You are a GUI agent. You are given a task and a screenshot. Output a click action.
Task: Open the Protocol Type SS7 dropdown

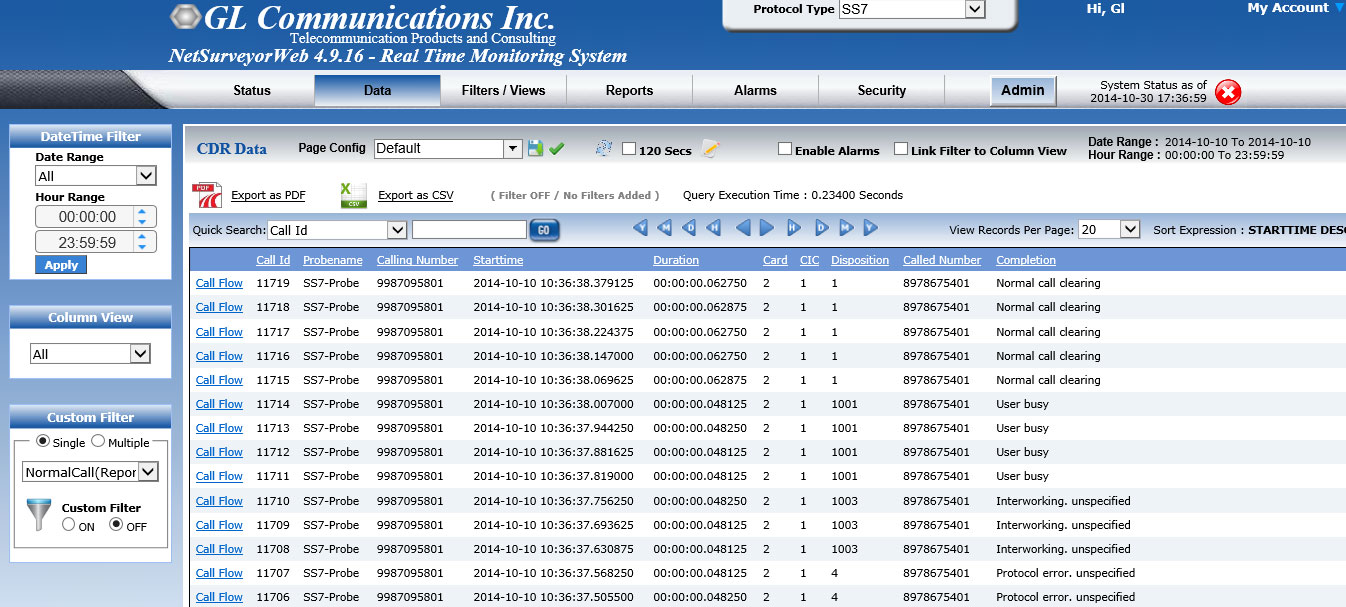click(912, 10)
